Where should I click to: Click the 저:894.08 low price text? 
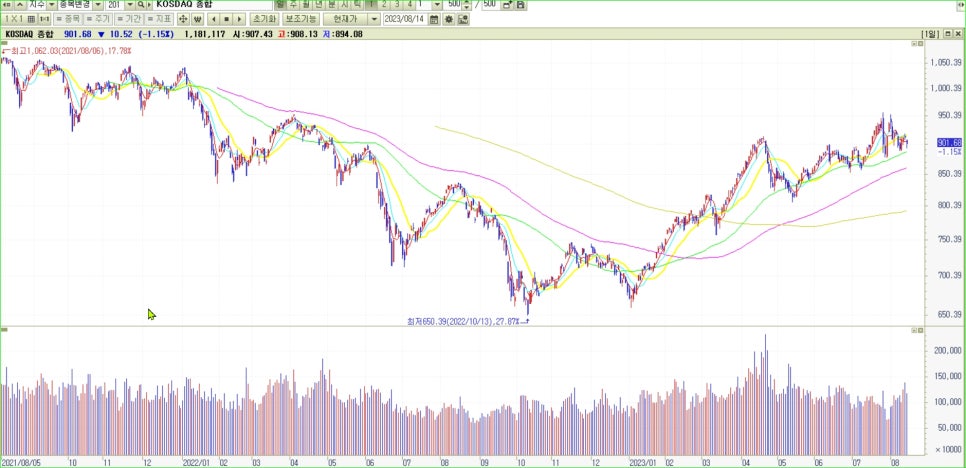pos(342,34)
